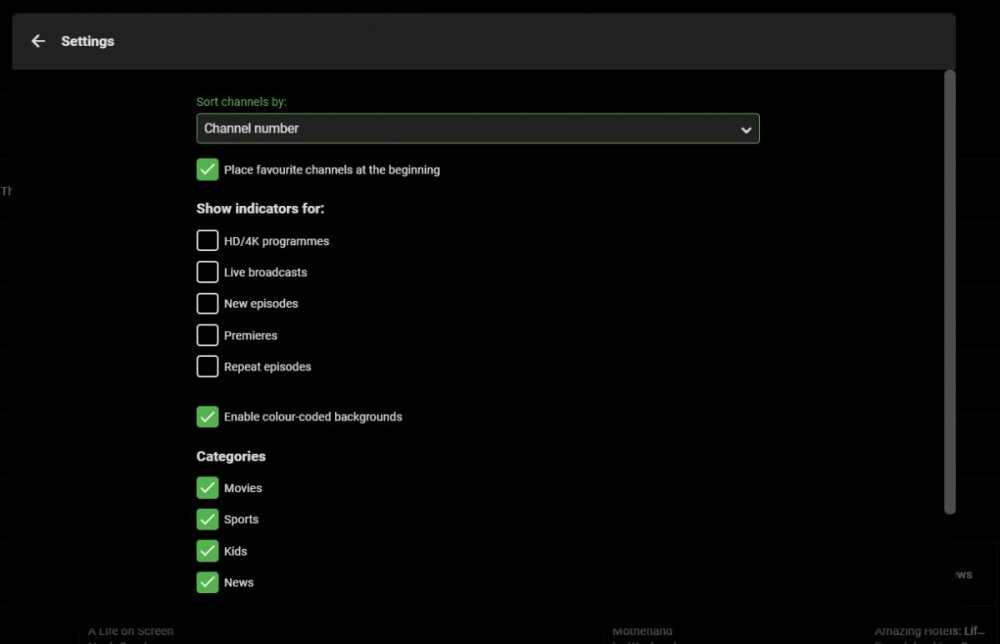
Task: Uncheck the Kids category
Action: coord(207,551)
